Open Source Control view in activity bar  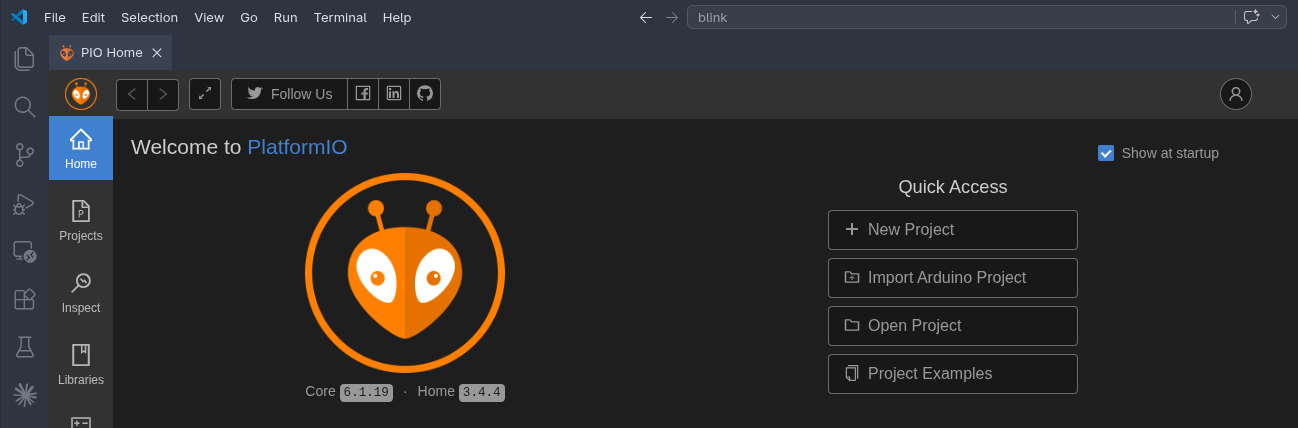[x=25, y=154]
